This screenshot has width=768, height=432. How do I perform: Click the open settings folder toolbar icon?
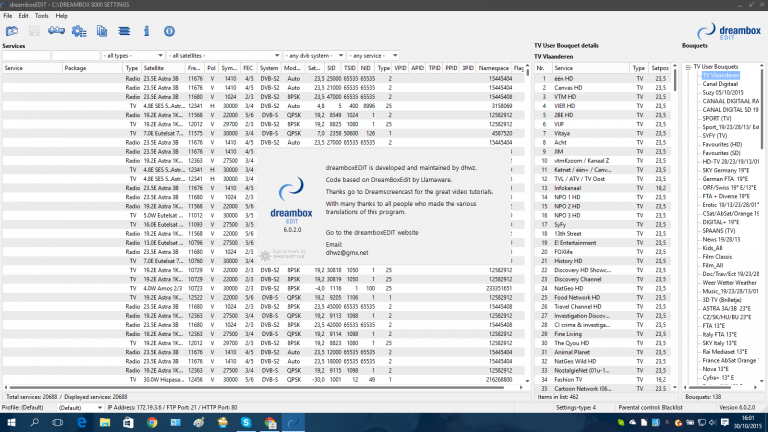(x=13, y=32)
